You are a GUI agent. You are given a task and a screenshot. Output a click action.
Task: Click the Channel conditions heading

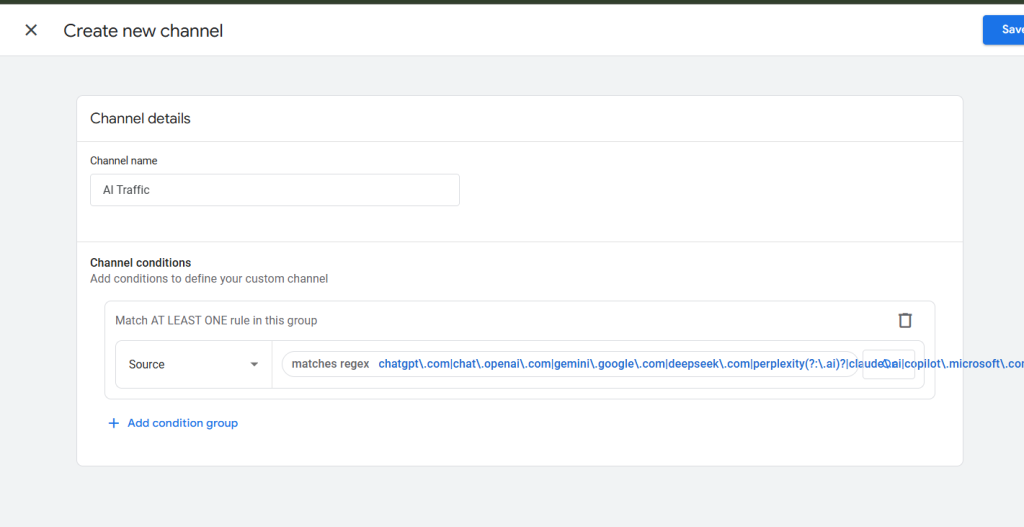coord(140,263)
